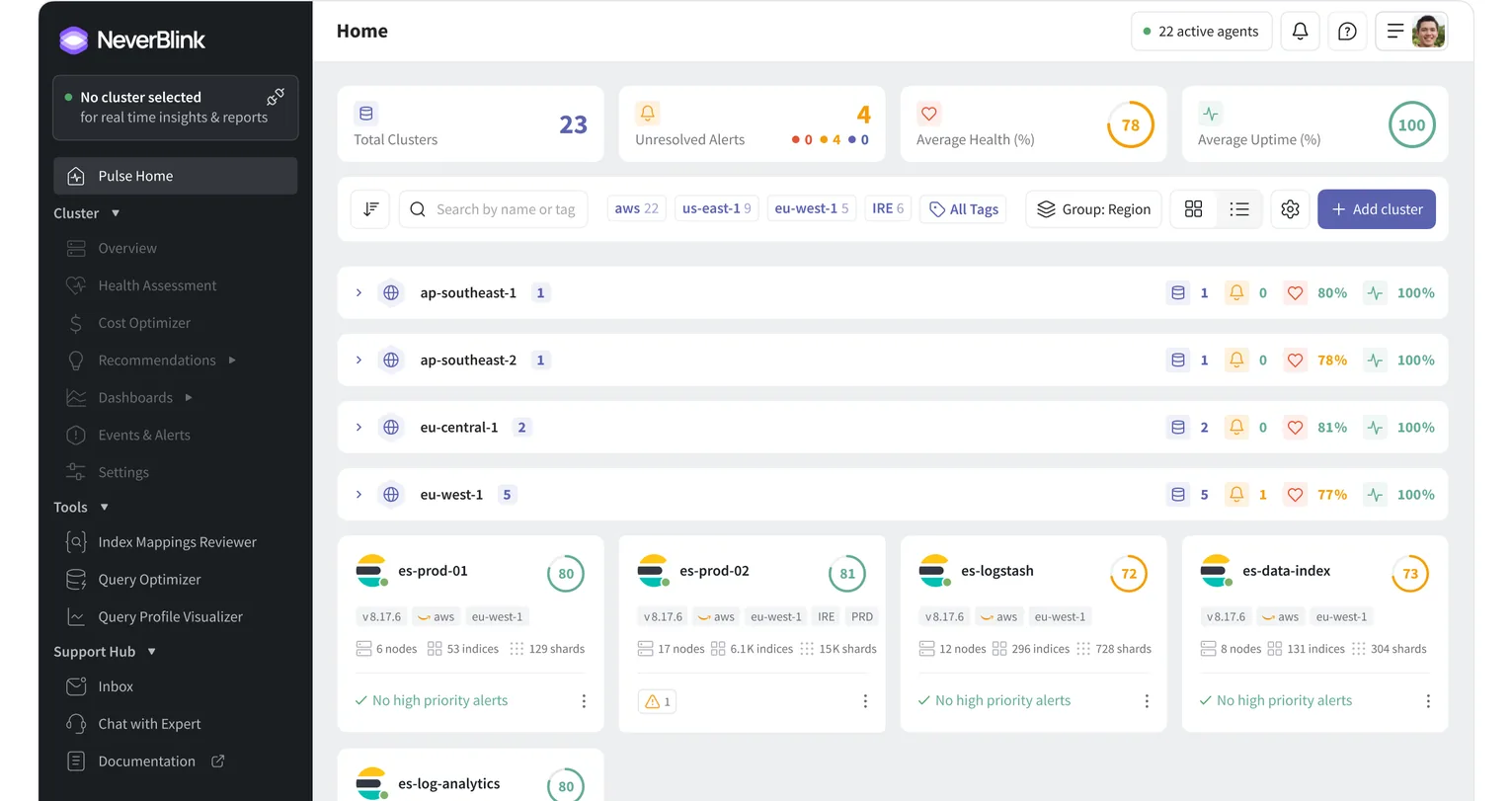
Task: Open the es-data-index card options menu
Action: 1428,701
